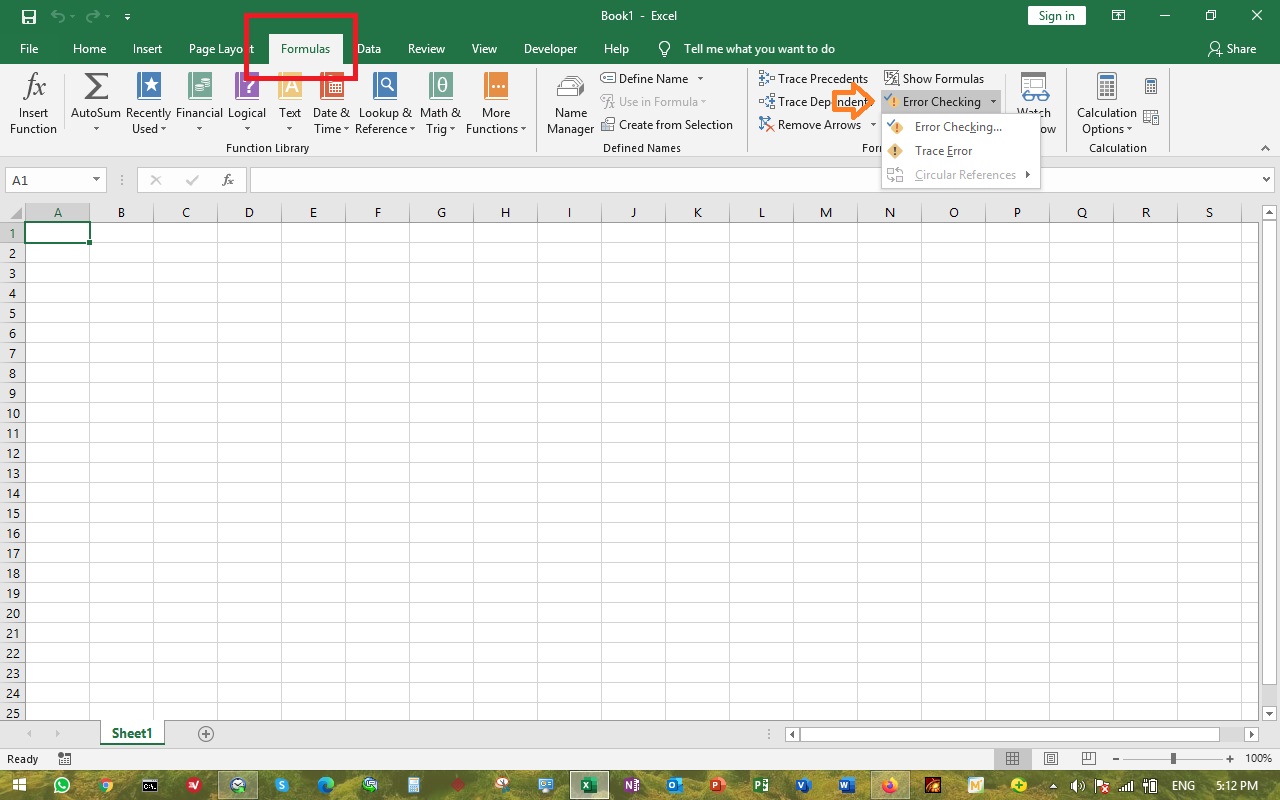
Task: Toggle Show Formulas
Action: click(934, 78)
